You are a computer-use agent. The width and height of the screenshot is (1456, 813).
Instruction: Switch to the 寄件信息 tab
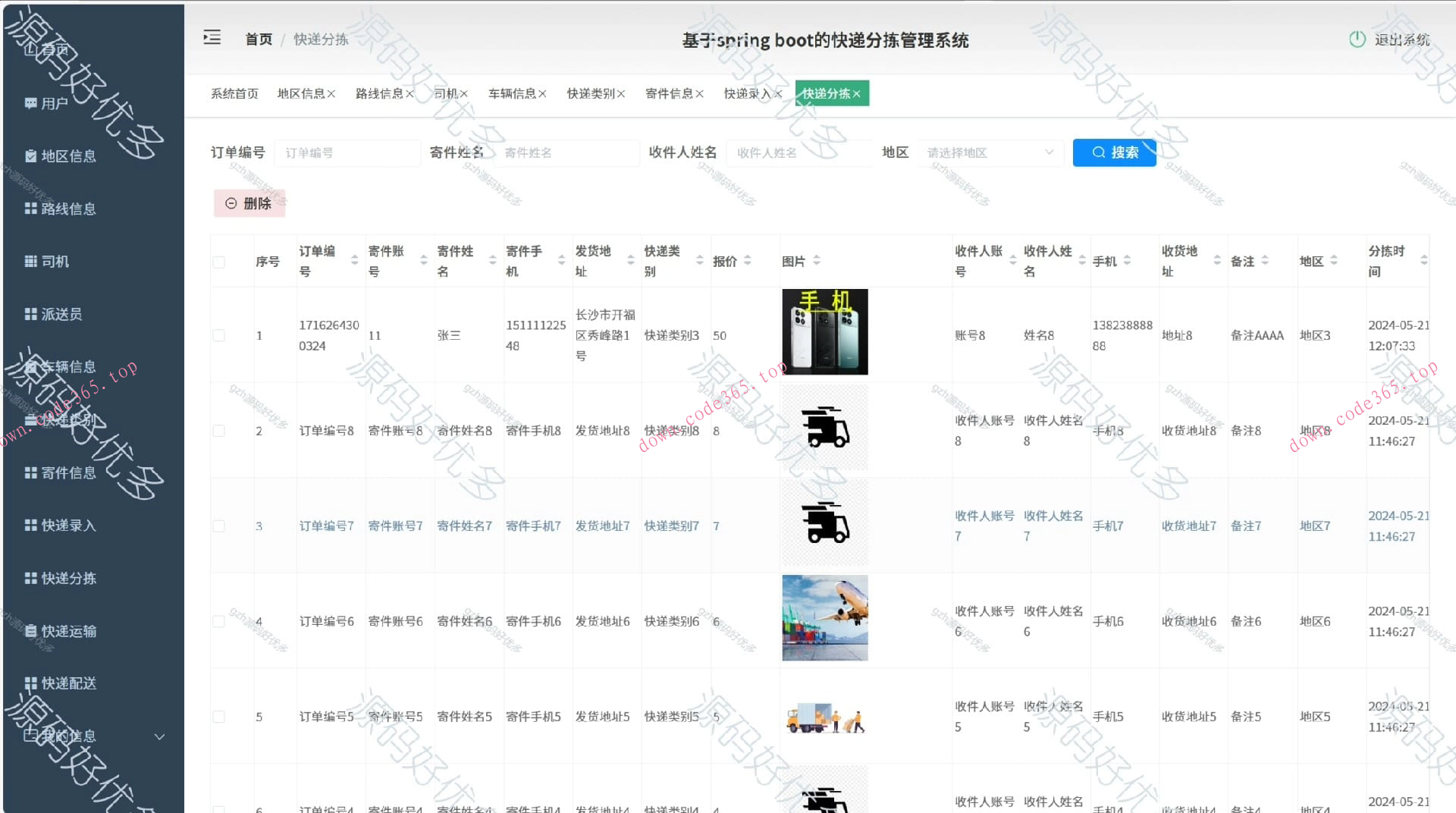(x=670, y=93)
